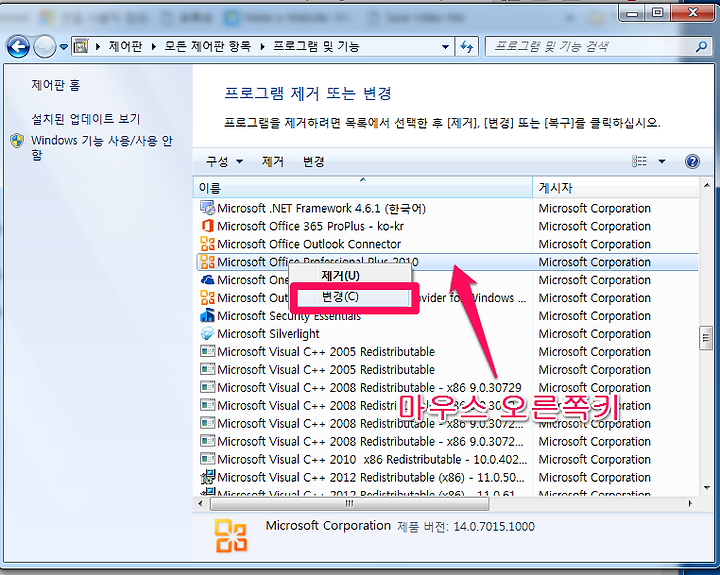Click the 변경 toolbar button
This screenshot has width=720, height=575.
pyautogui.click(x=314, y=161)
